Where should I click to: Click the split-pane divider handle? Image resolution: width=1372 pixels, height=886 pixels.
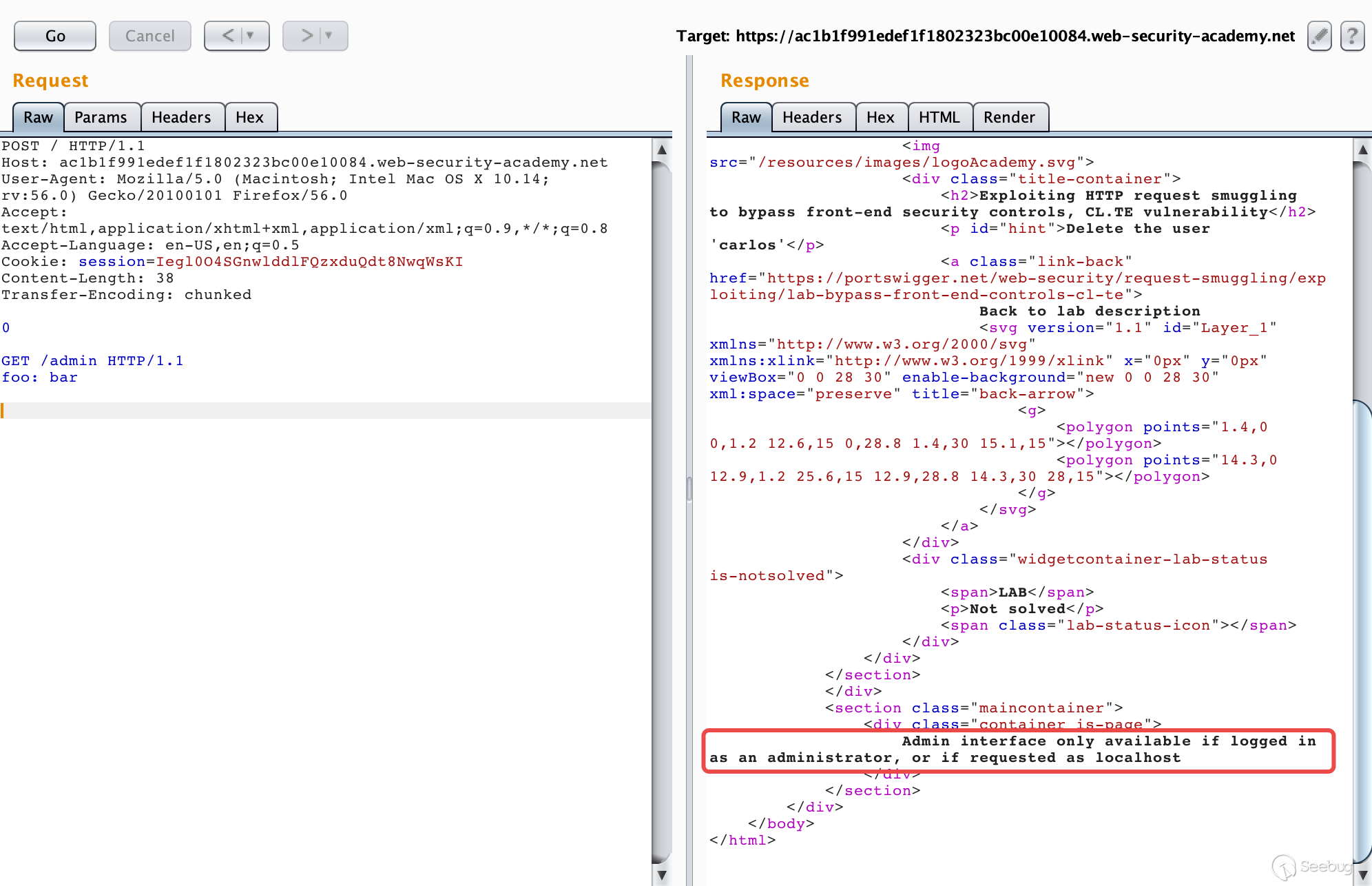[689, 489]
